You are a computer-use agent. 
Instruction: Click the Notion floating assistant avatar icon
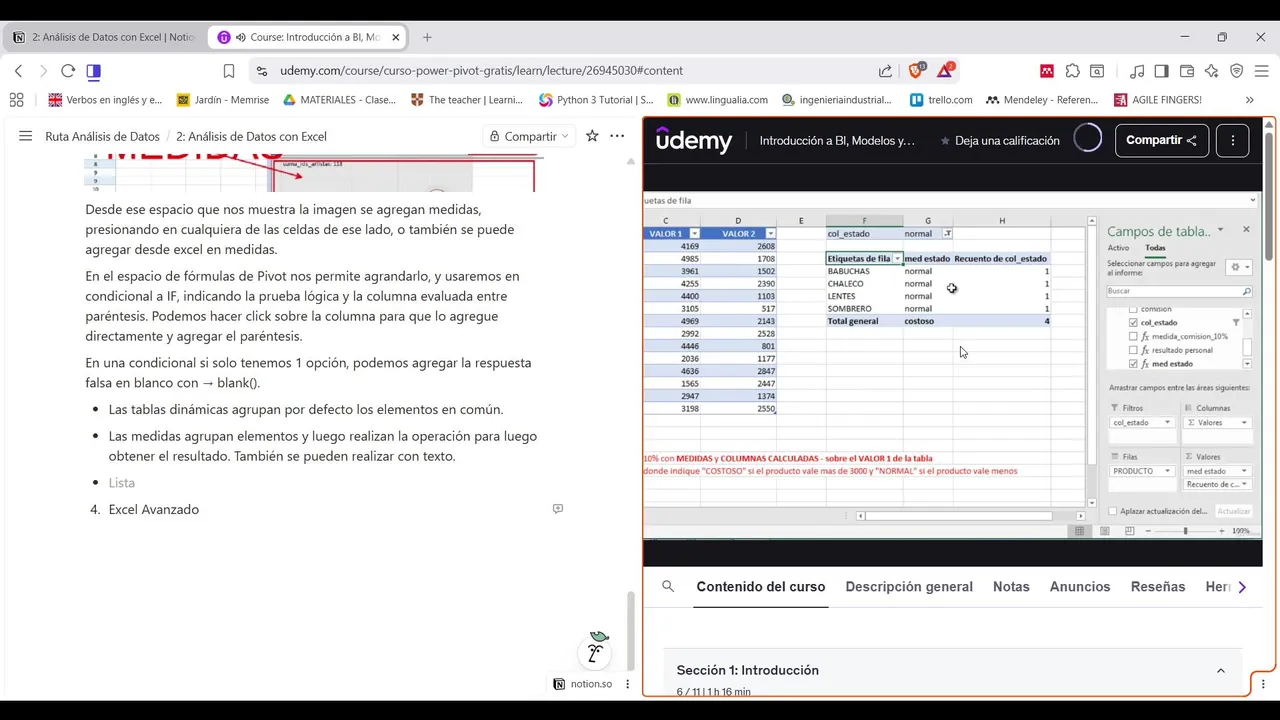595,651
